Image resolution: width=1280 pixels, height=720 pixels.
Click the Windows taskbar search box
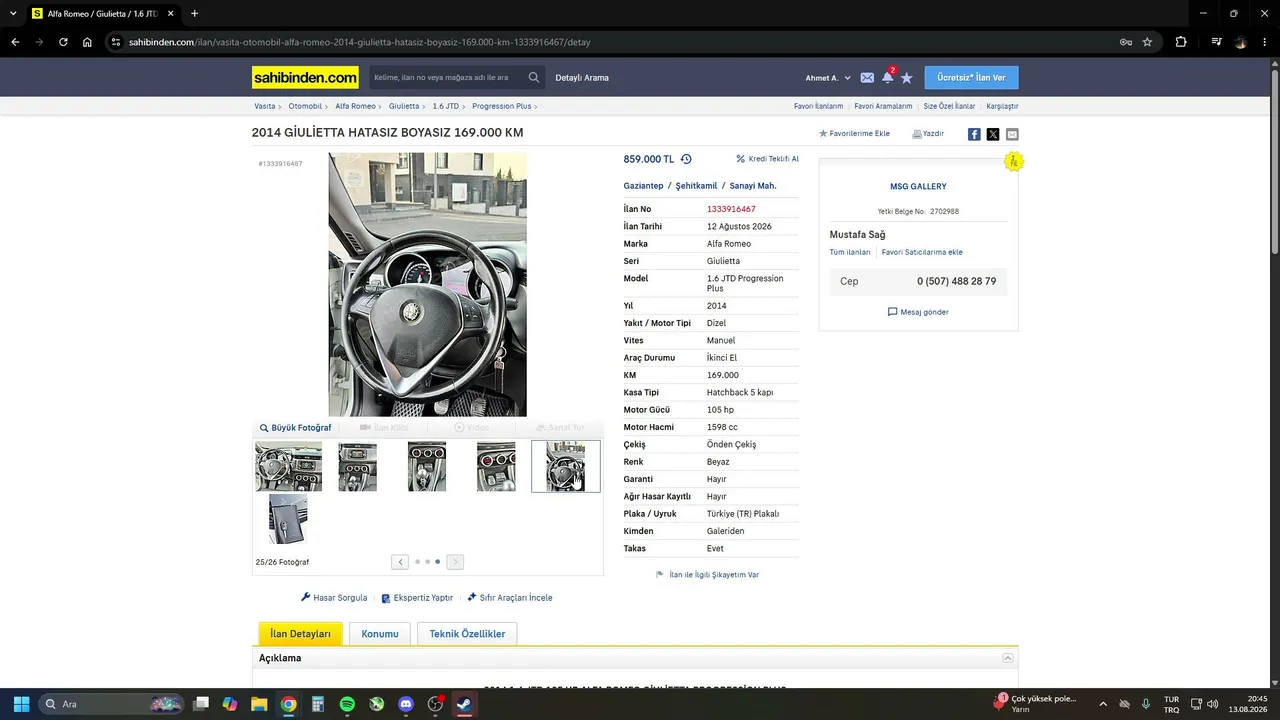pos(112,704)
